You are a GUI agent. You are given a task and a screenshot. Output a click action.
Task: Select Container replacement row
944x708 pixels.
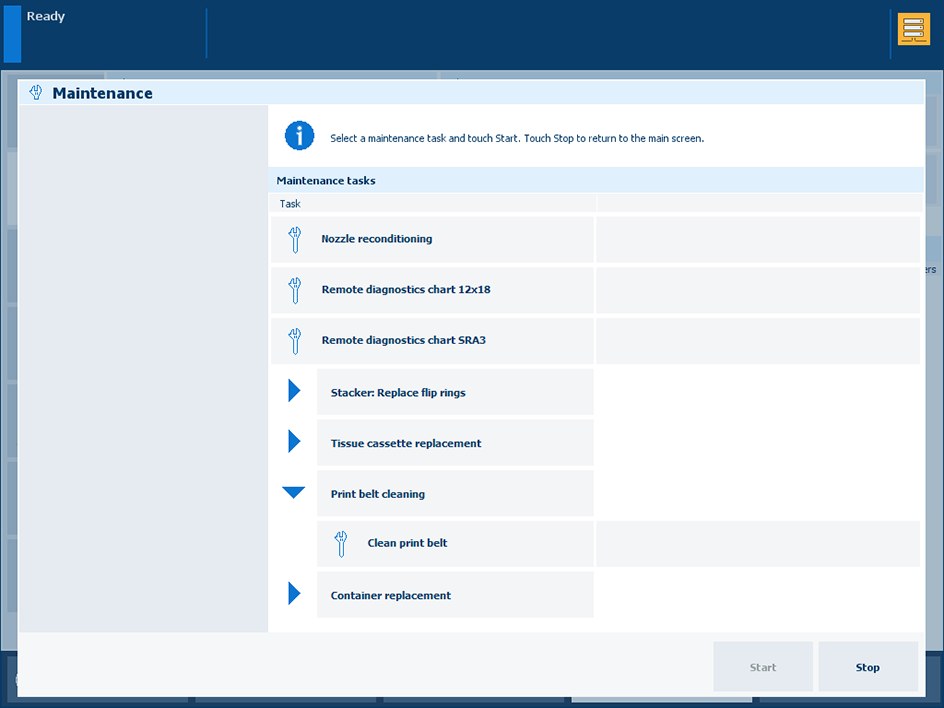point(455,594)
